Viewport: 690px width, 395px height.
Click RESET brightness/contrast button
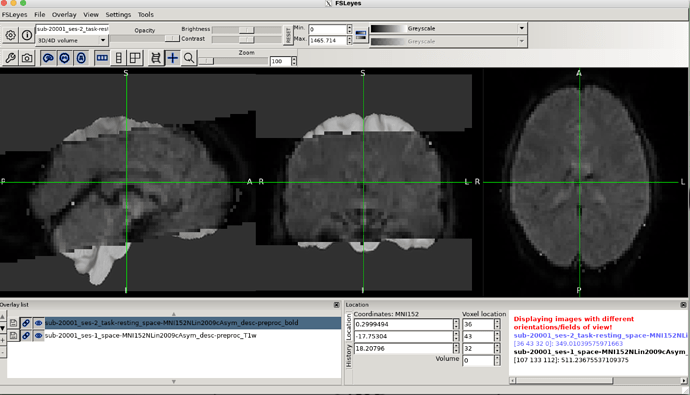[288, 35]
